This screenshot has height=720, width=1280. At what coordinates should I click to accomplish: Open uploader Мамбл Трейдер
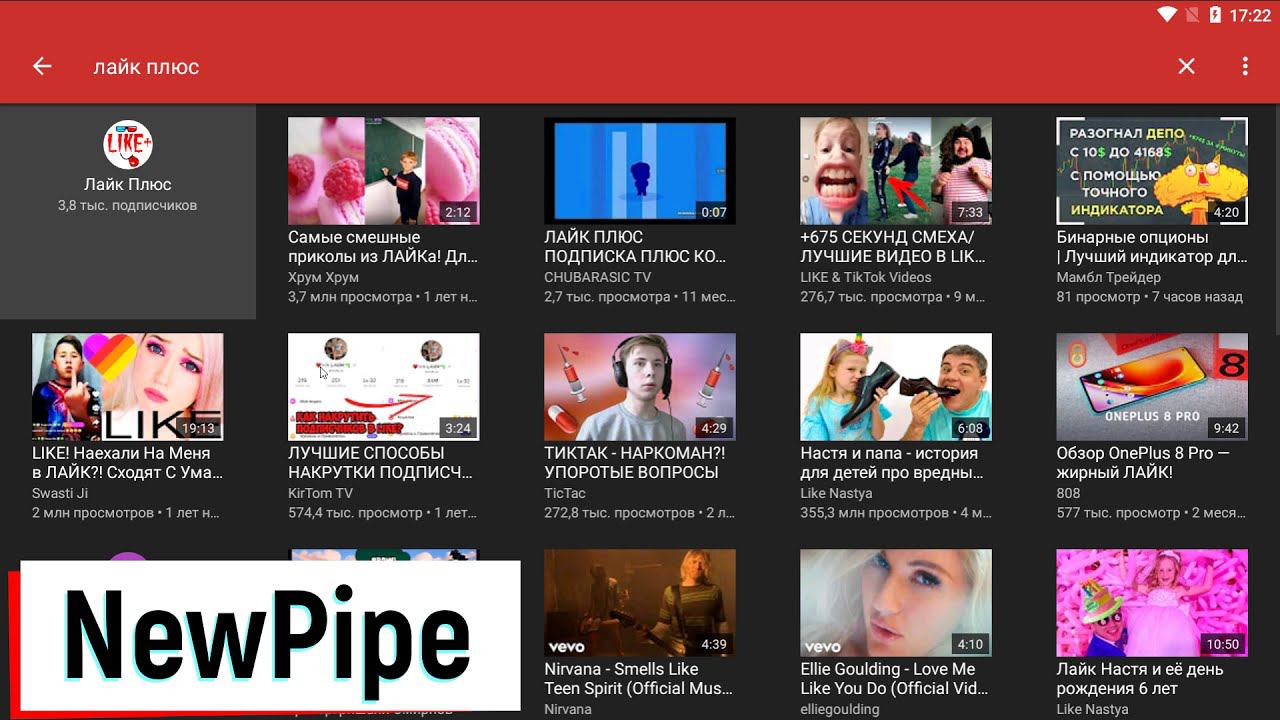(x=1109, y=277)
